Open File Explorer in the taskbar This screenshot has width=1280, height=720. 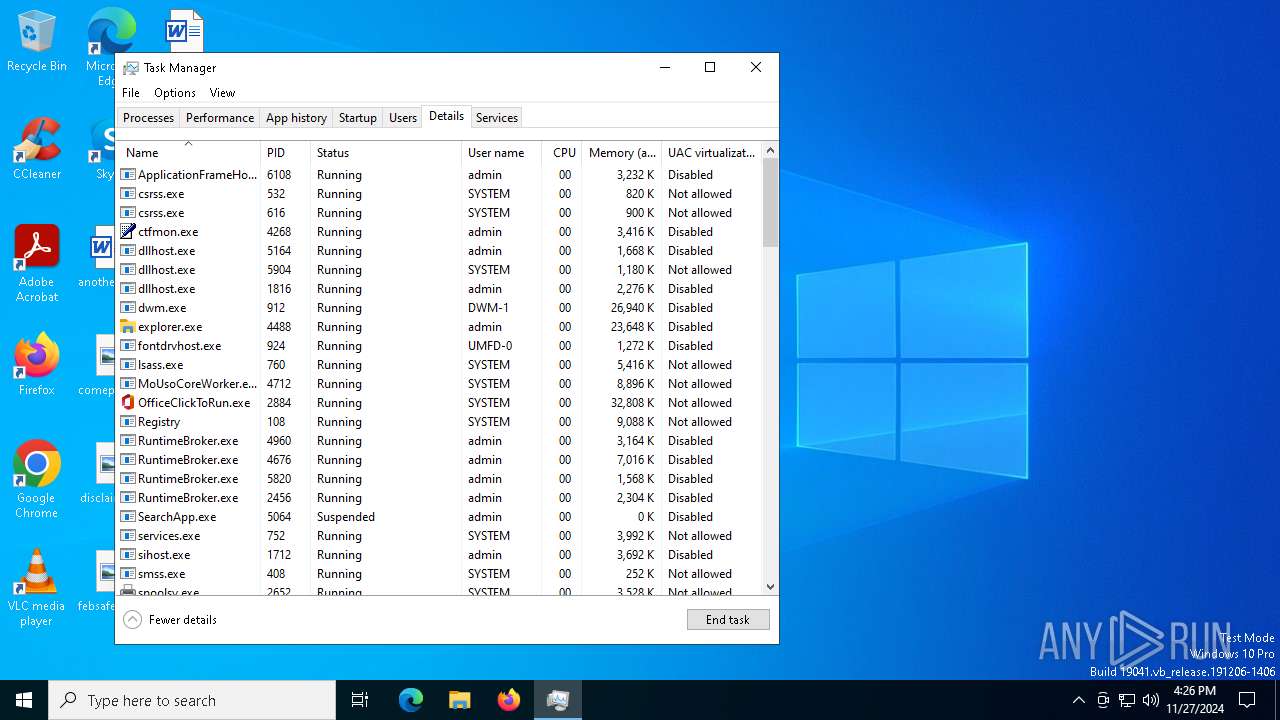tap(460, 700)
